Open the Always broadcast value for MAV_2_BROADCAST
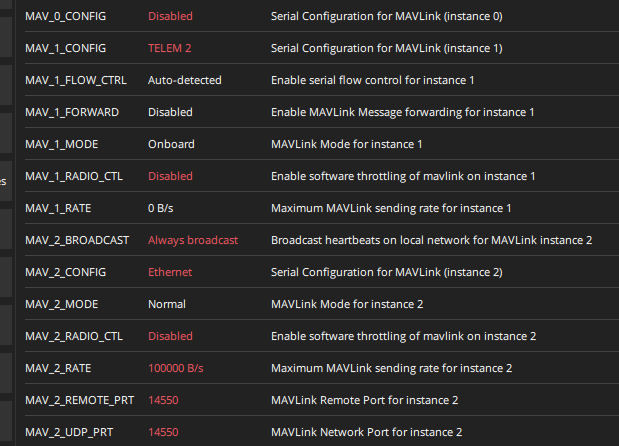The height and width of the screenshot is (446, 619). coord(193,240)
